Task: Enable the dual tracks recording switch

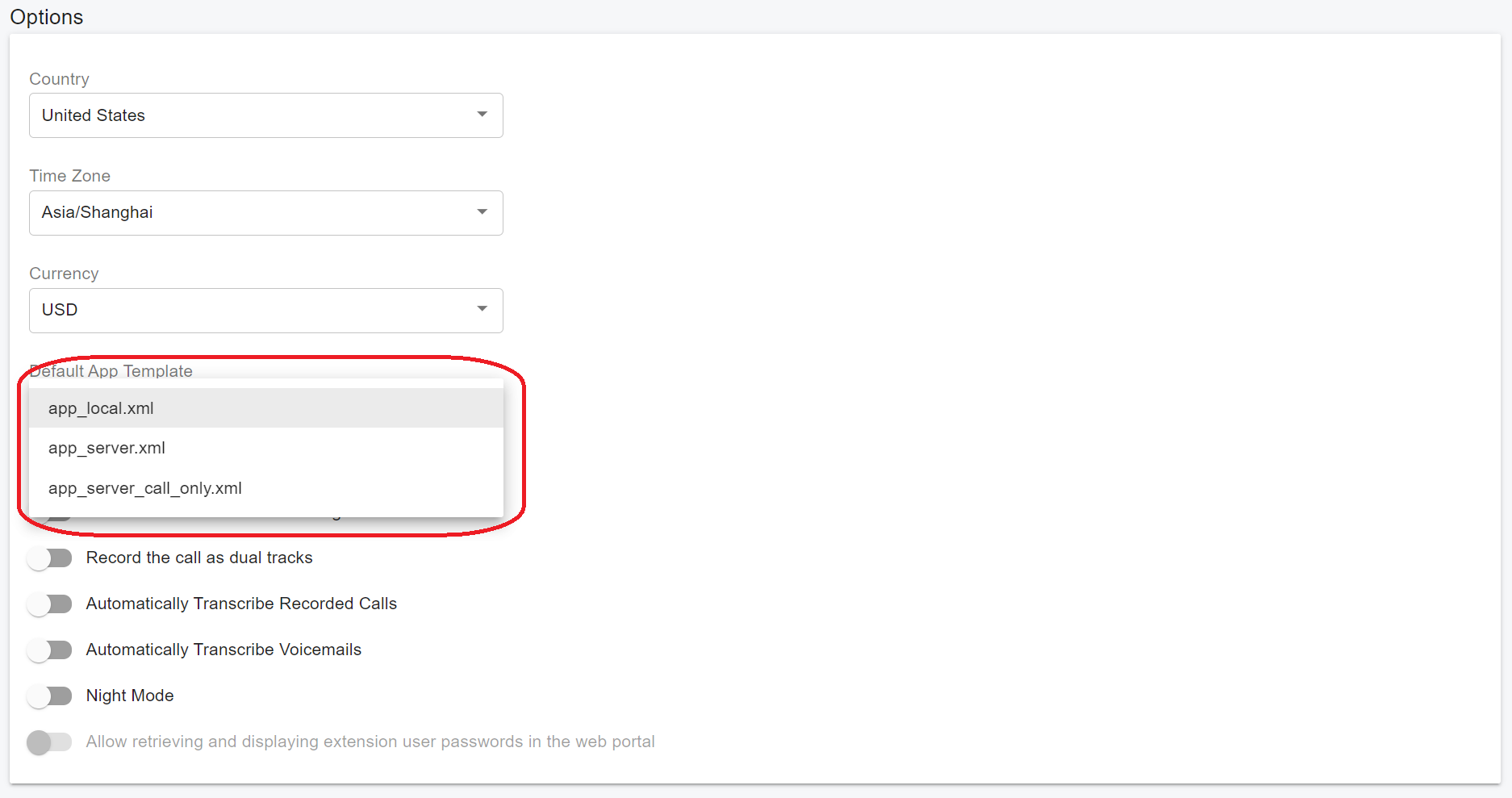Action: click(x=49, y=558)
